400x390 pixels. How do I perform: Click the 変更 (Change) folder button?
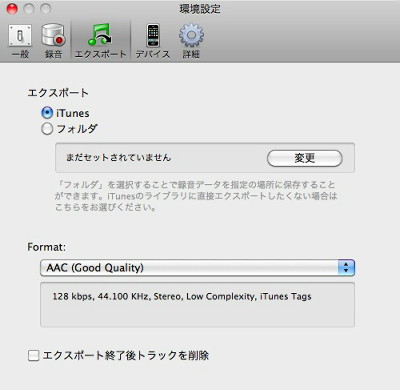(305, 158)
